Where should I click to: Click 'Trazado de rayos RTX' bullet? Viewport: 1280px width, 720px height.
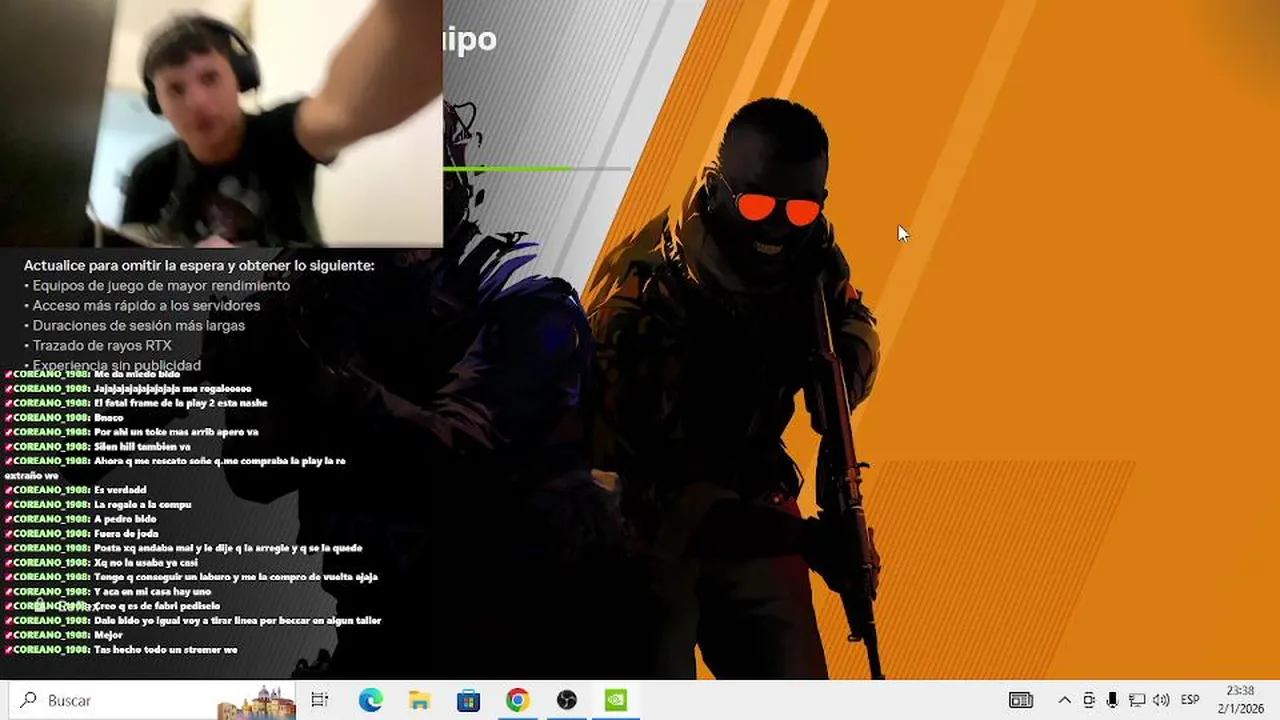(102, 345)
